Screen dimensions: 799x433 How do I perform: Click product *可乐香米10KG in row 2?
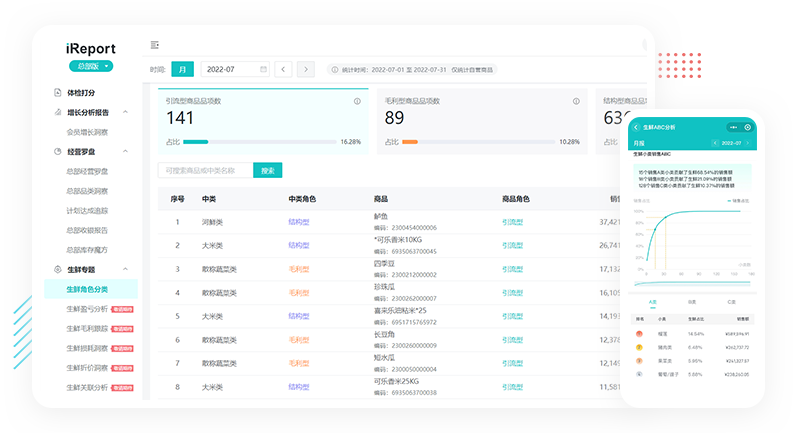coord(398,240)
